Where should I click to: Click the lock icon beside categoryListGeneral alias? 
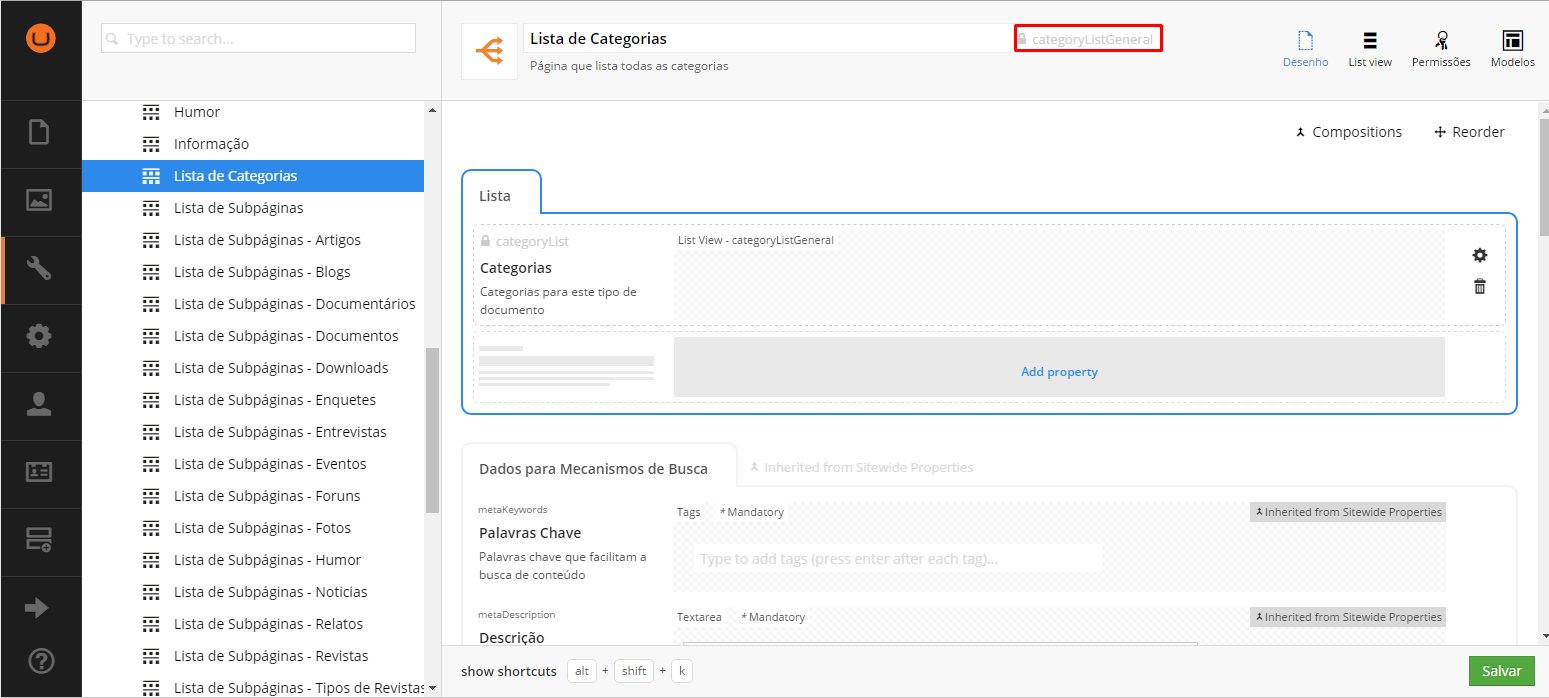[1022, 39]
